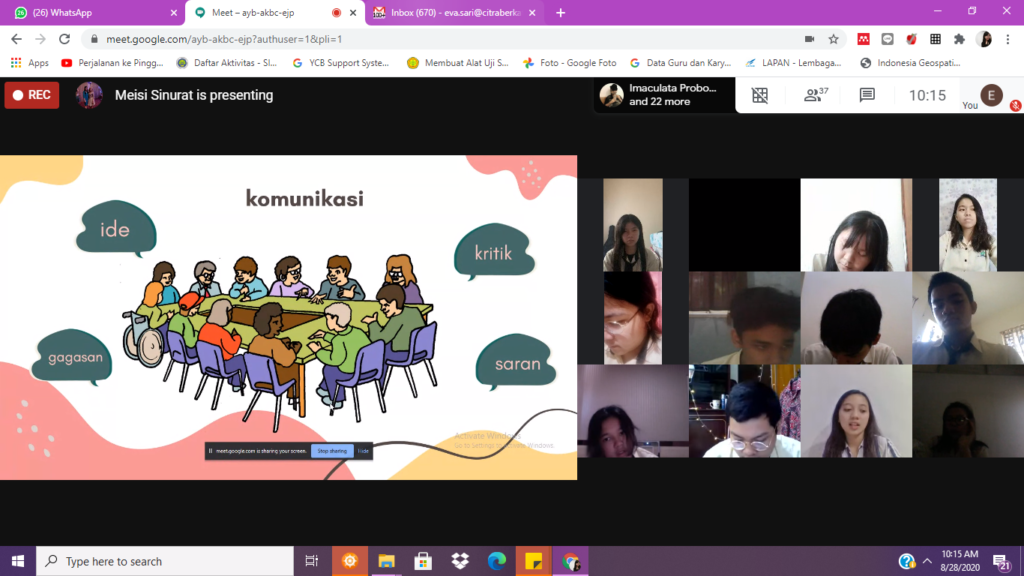The height and width of the screenshot is (576, 1024).
Task: Open Microsoft Edge from the taskbar
Action: 497,561
